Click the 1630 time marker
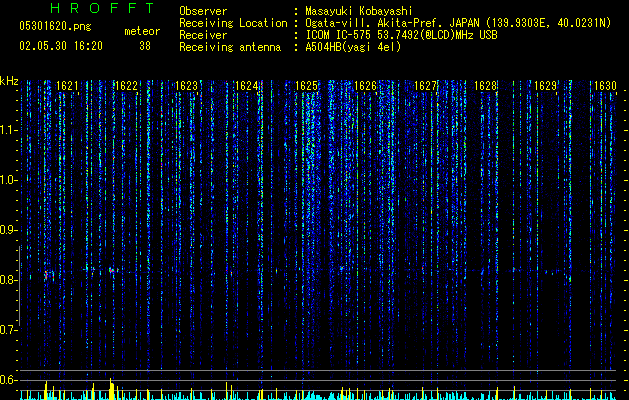This screenshot has height=400, width=629. click(x=605, y=86)
